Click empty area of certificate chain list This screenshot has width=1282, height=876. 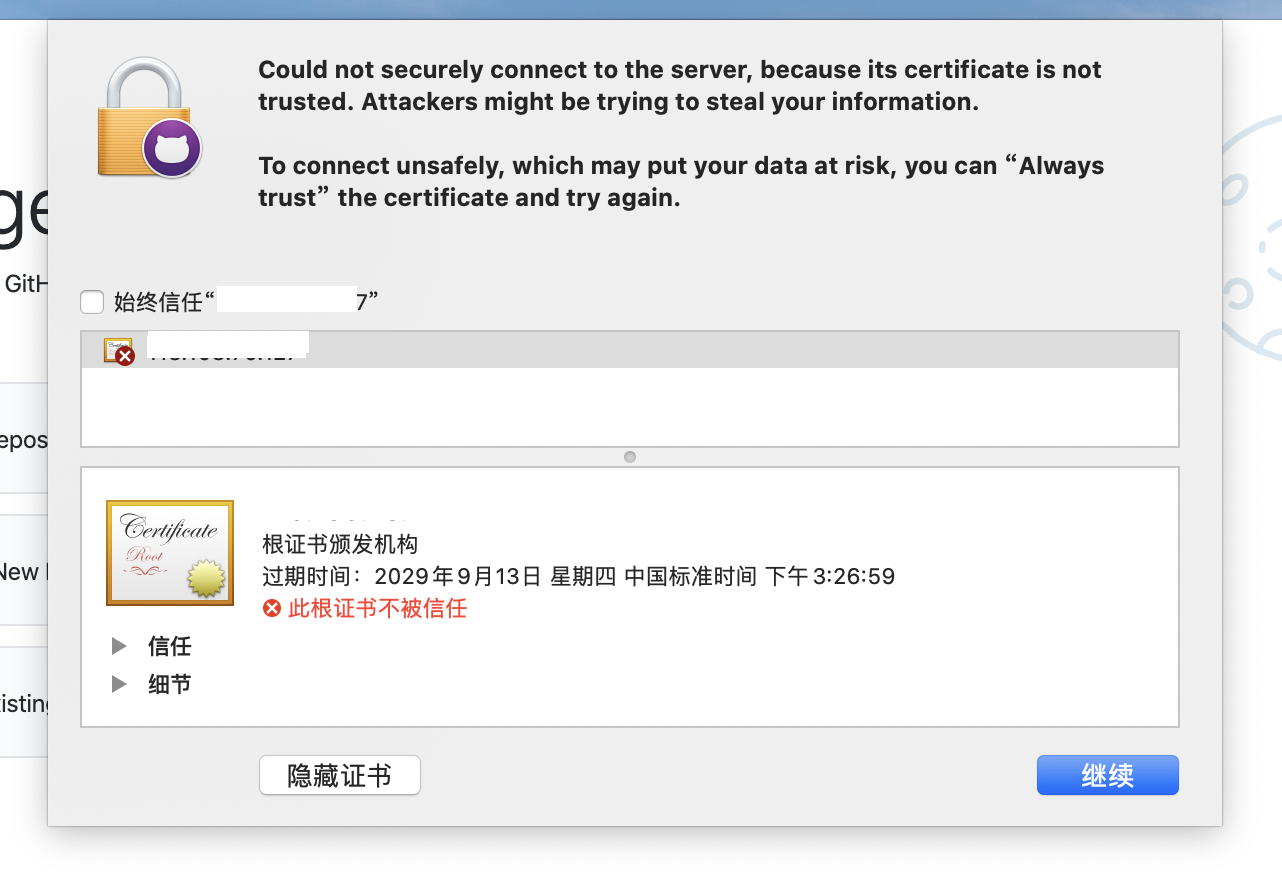(x=630, y=407)
